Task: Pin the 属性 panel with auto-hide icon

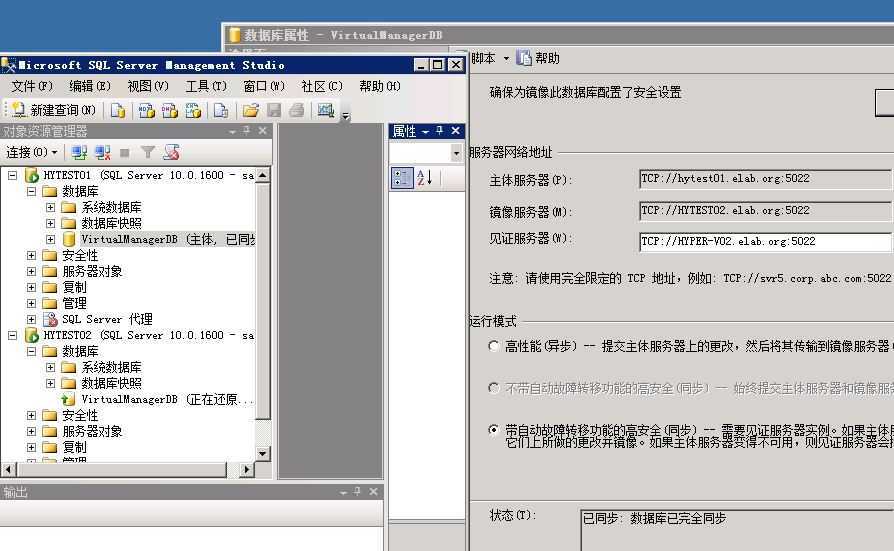Action: pyautogui.click(x=440, y=131)
